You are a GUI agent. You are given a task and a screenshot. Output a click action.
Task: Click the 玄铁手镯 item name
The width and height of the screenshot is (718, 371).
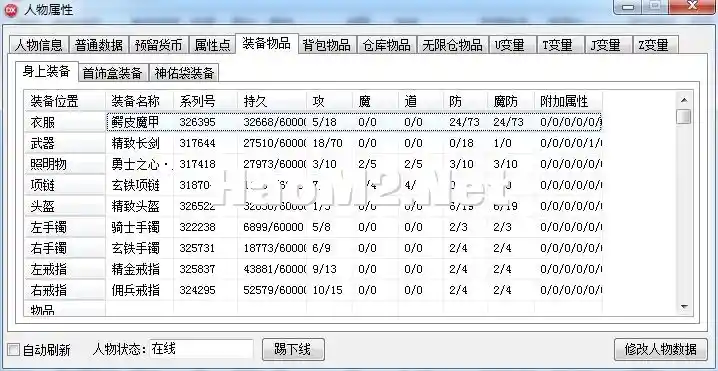tap(136, 249)
